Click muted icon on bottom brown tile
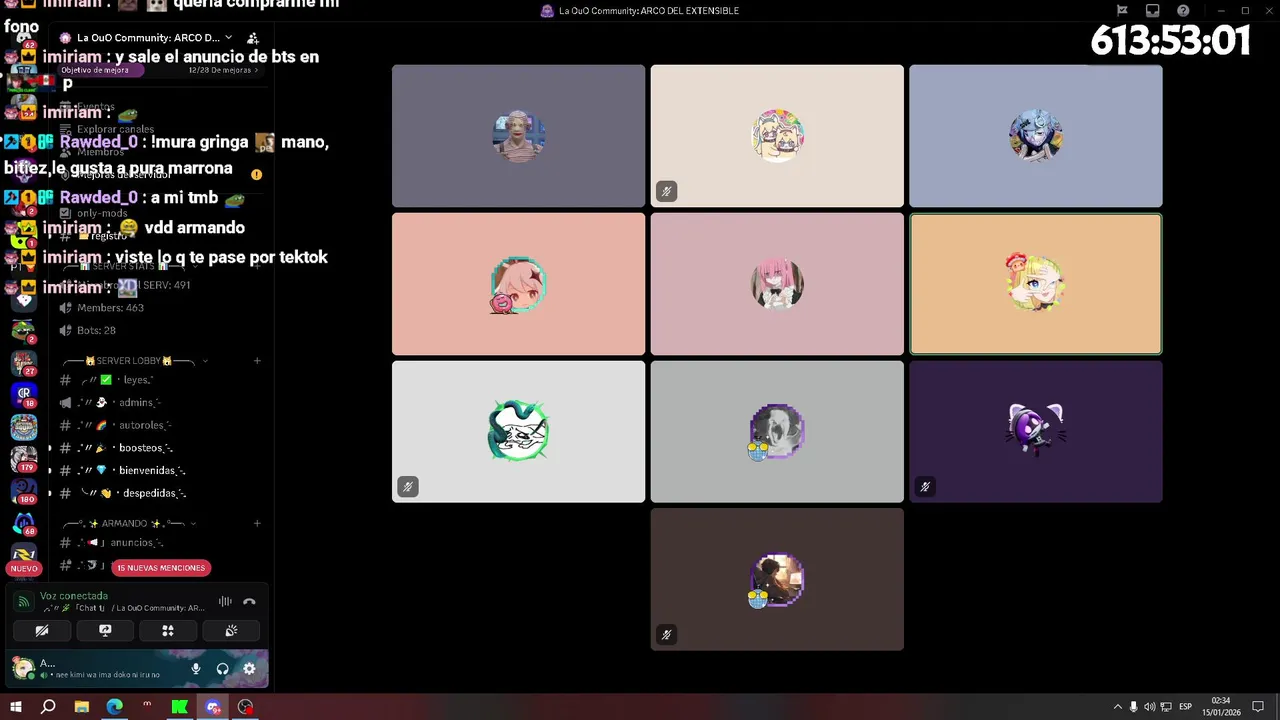 [666, 634]
